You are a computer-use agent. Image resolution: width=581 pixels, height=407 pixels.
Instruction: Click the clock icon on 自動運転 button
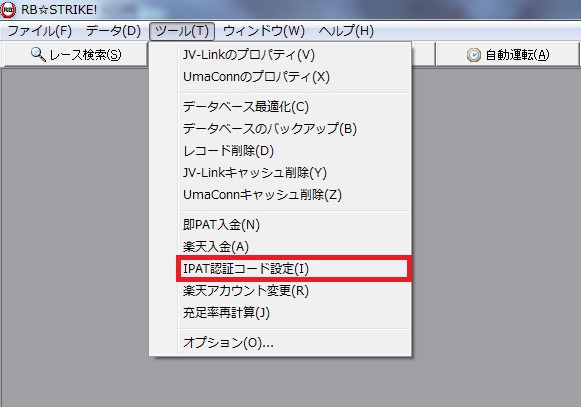tap(474, 55)
